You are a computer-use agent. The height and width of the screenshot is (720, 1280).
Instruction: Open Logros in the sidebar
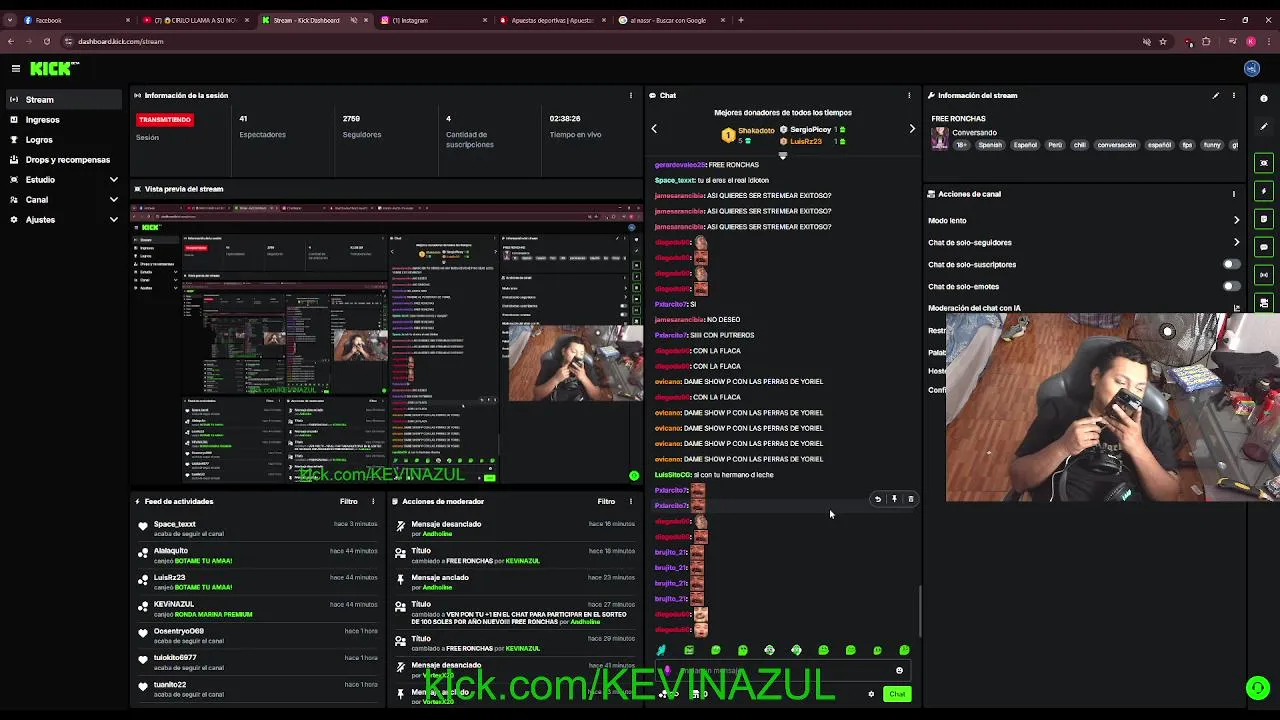point(63,140)
